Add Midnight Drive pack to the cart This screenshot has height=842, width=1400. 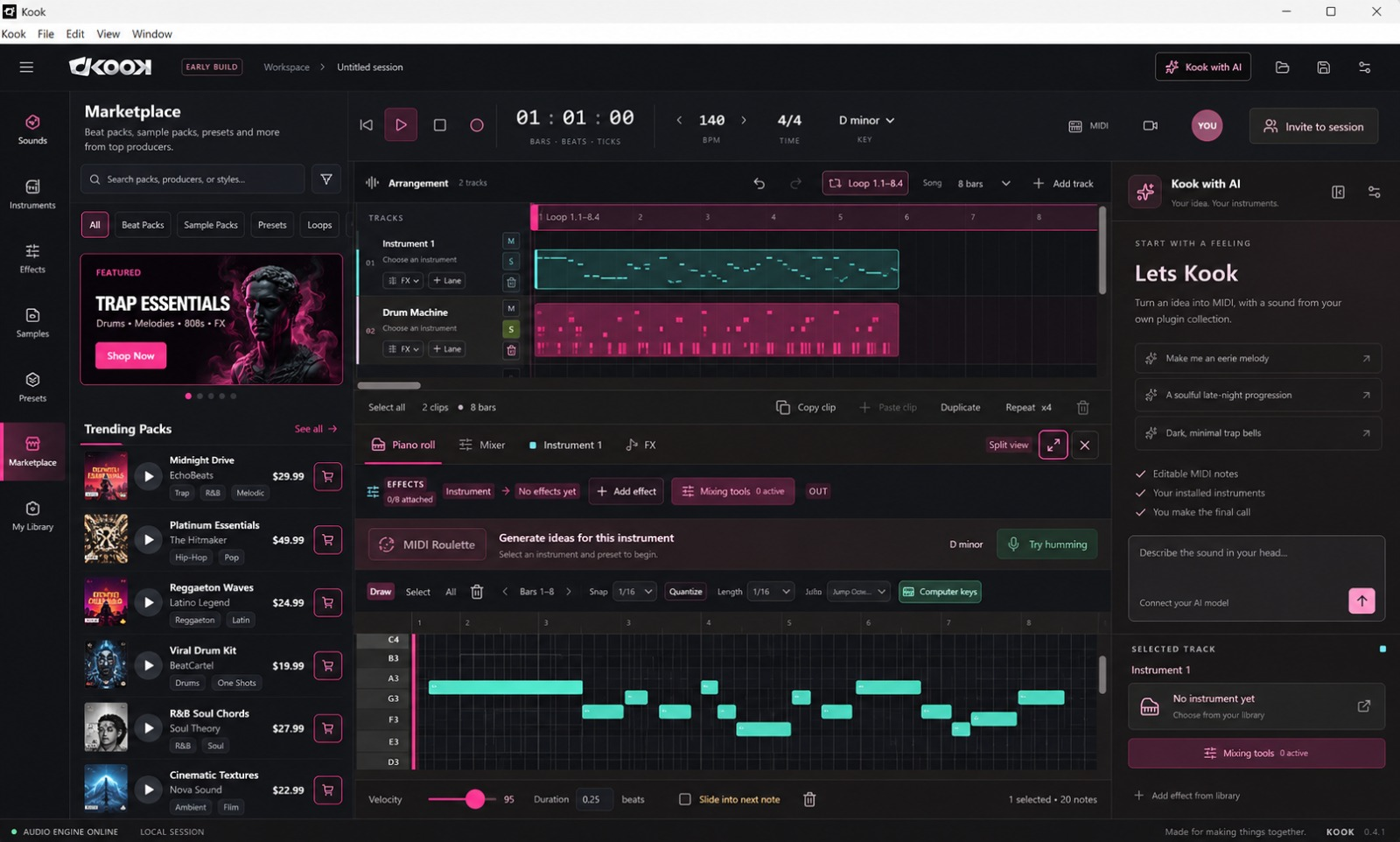(x=328, y=476)
